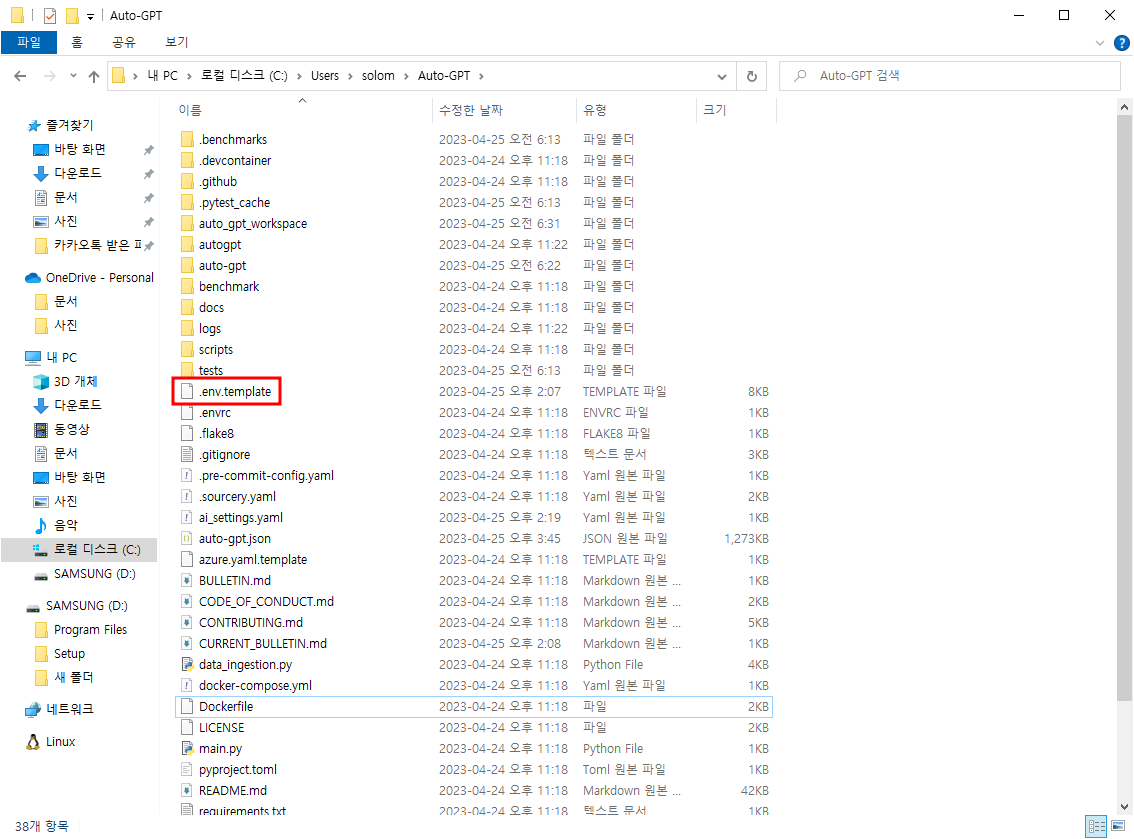Click '내 PC' breadcrumb segment

click(163, 76)
